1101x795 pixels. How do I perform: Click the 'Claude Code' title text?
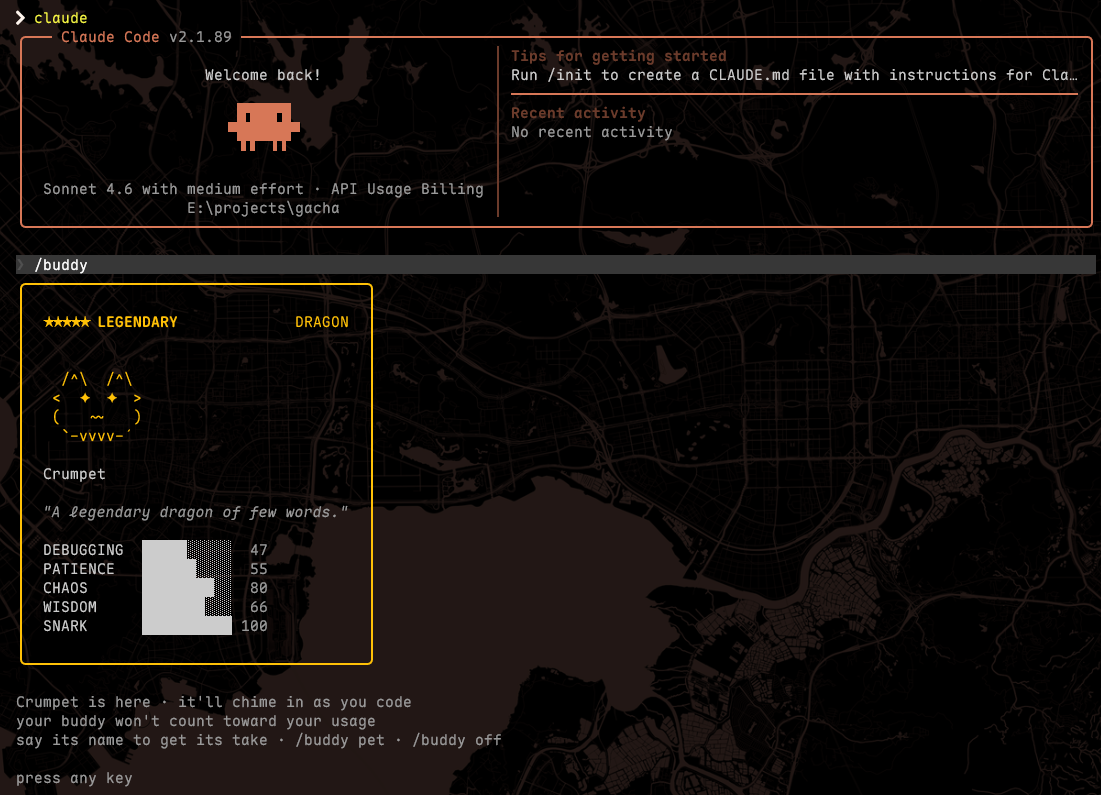(x=110, y=37)
